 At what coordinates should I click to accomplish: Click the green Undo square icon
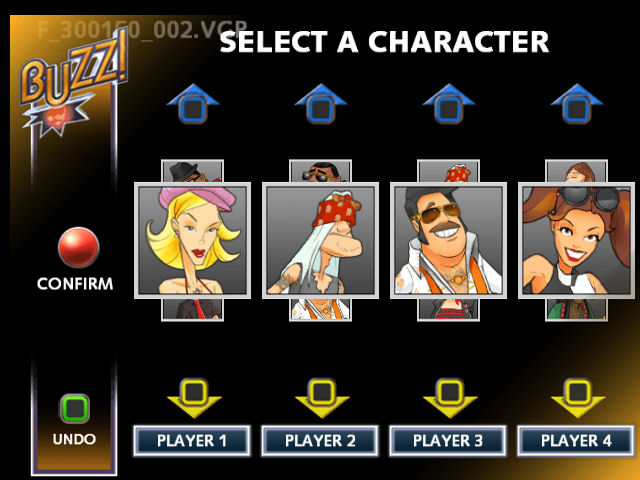tap(75, 409)
